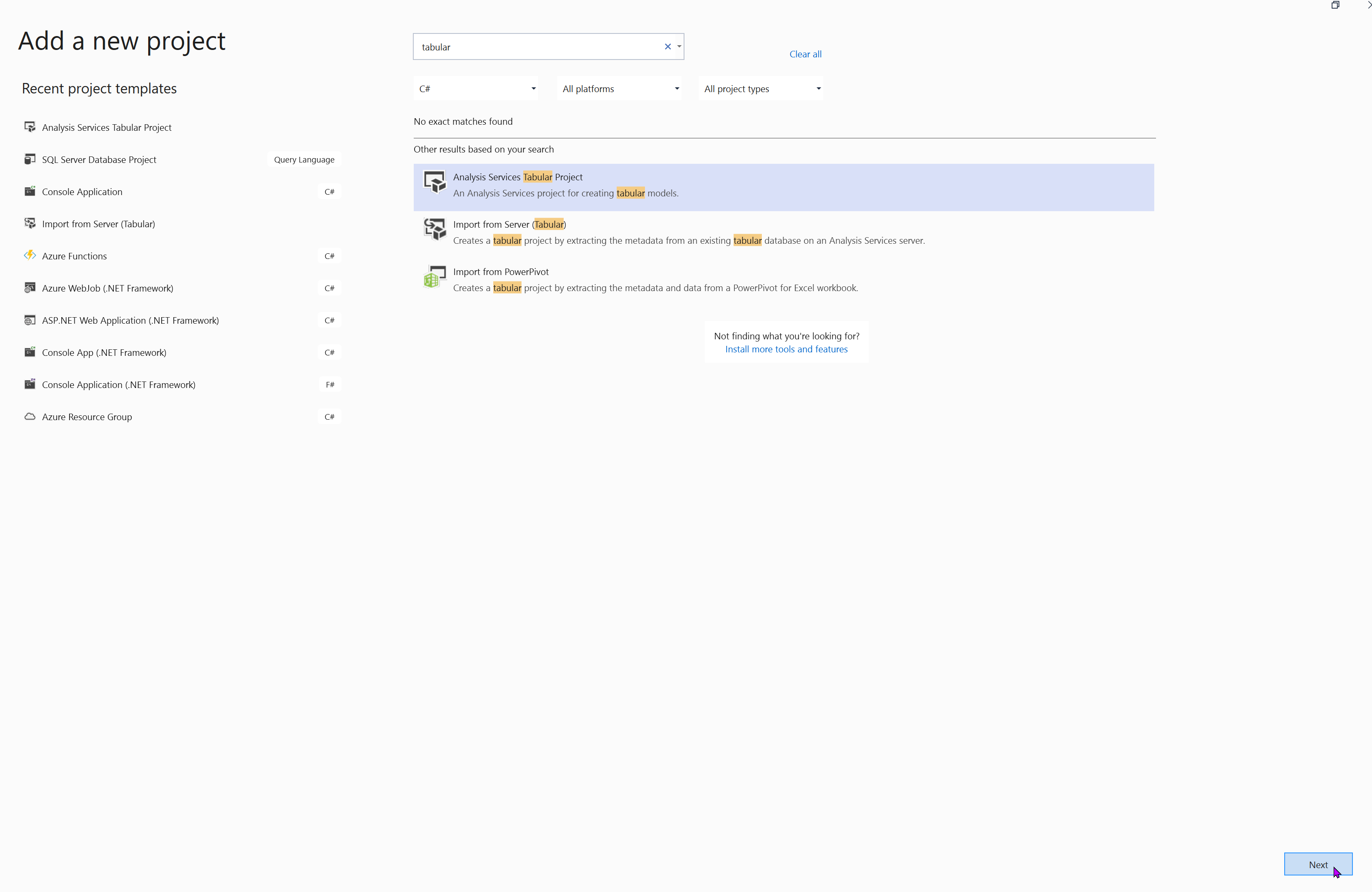The height and width of the screenshot is (892, 1372).
Task: Click the Analysis Services Tabular Project recent template icon
Action: (30, 127)
